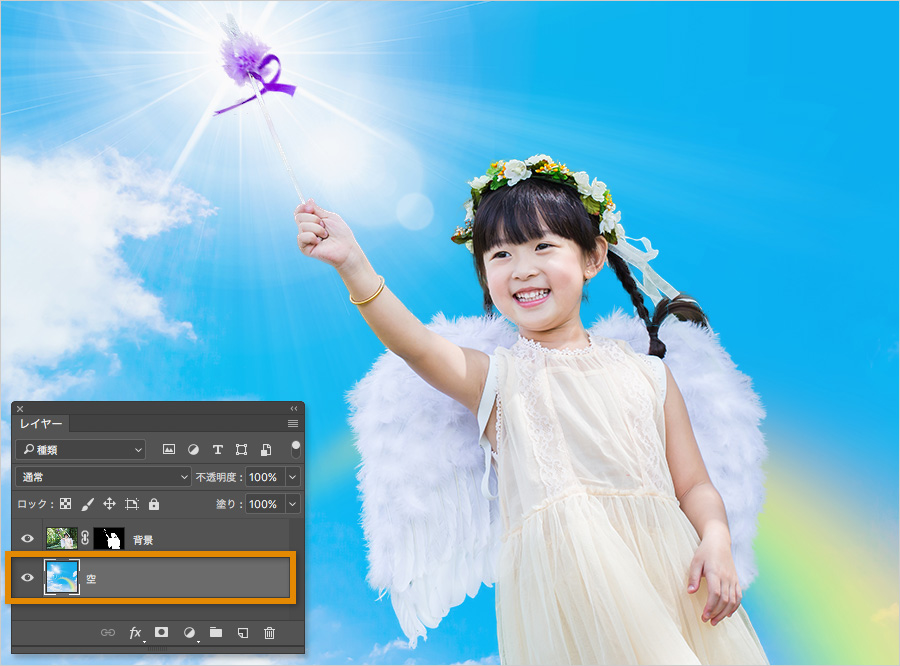Filter layers by shape icon
The width and height of the screenshot is (900, 666).
coord(242,450)
